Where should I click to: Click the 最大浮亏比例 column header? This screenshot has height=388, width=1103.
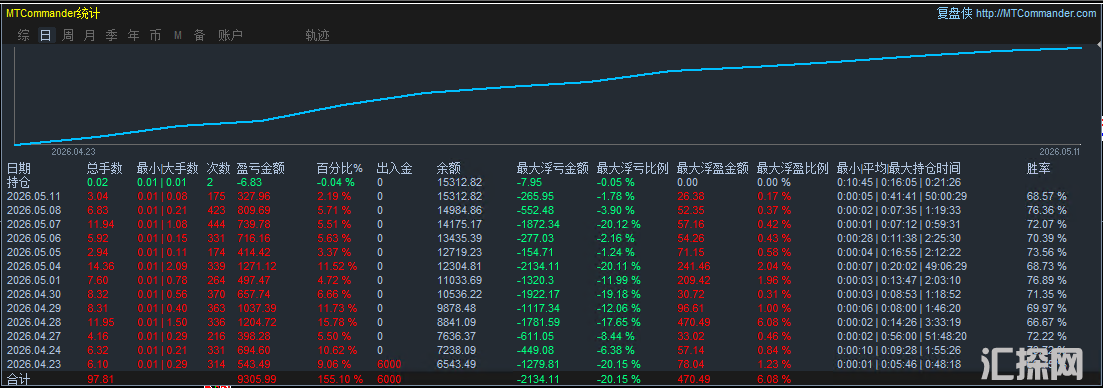tap(632, 169)
